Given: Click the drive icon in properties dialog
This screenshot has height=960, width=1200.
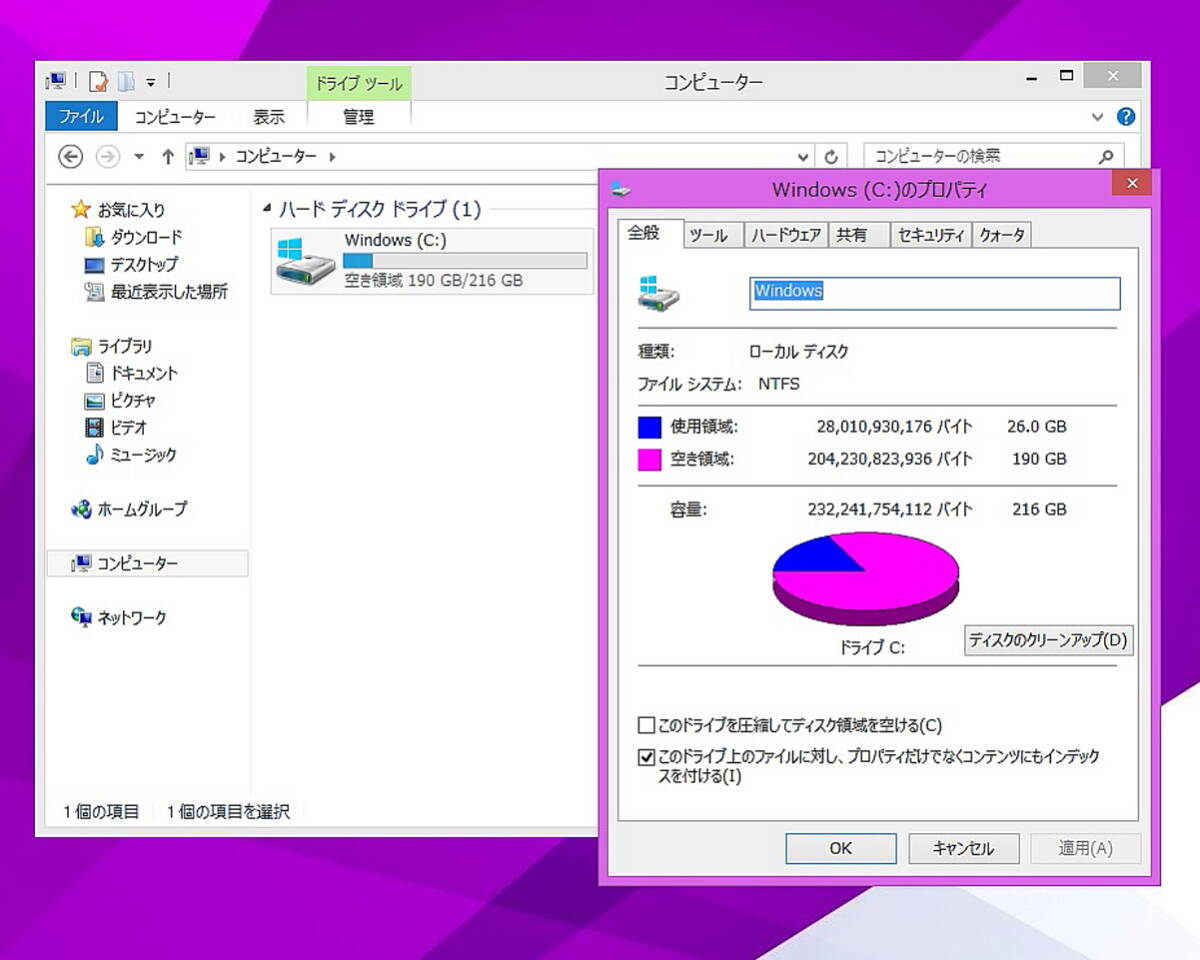Looking at the screenshot, I should (x=659, y=292).
